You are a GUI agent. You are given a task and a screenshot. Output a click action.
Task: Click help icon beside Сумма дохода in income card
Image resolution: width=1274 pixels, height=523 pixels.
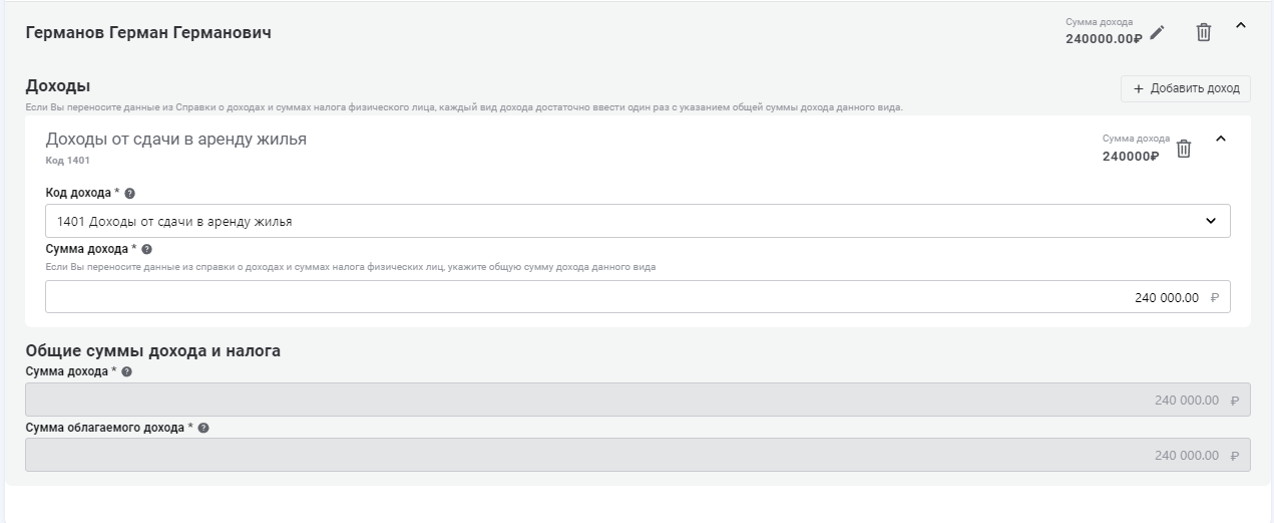click(x=147, y=250)
